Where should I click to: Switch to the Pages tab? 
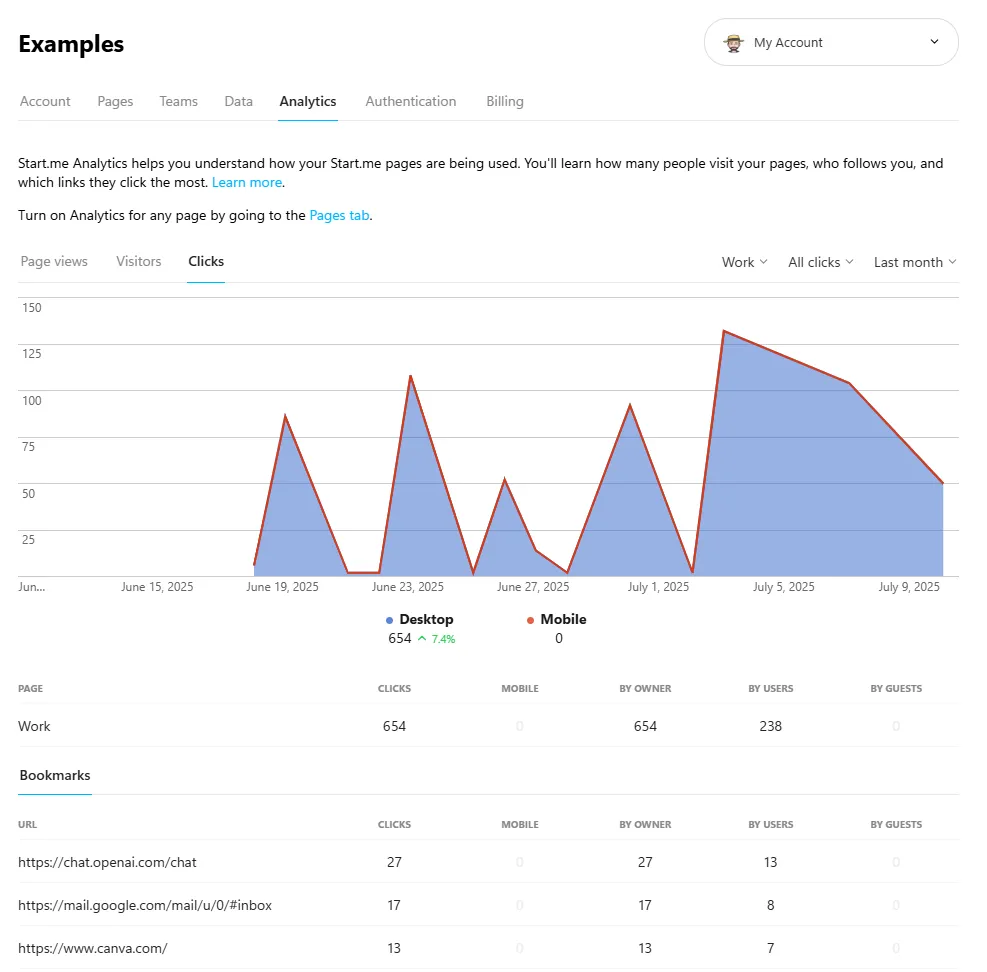(x=115, y=101)
